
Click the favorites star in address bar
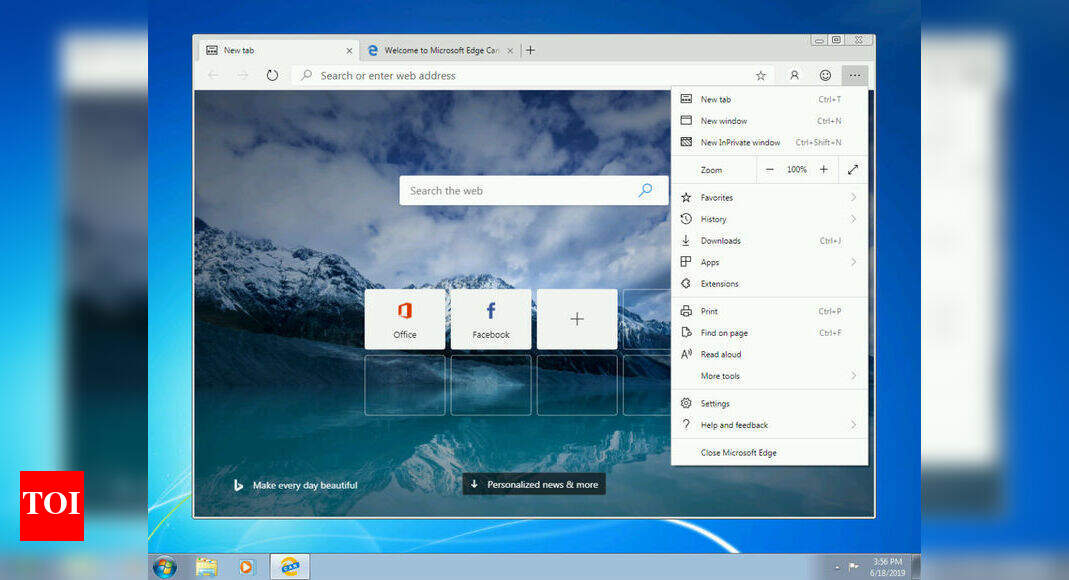coord(760,75)
